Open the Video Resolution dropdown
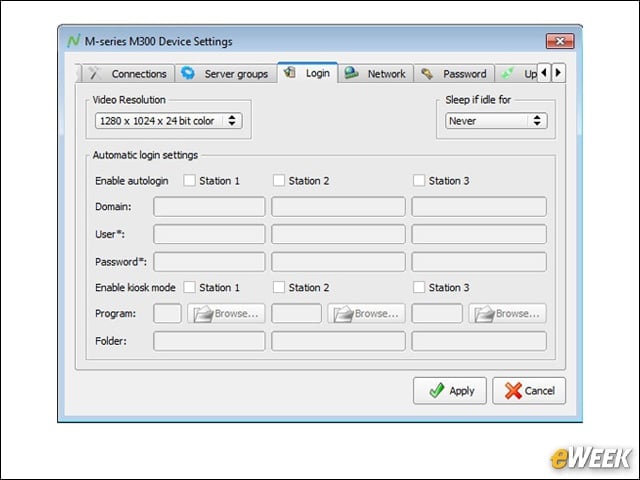640x480 pixels. click(x=169, y=121)
